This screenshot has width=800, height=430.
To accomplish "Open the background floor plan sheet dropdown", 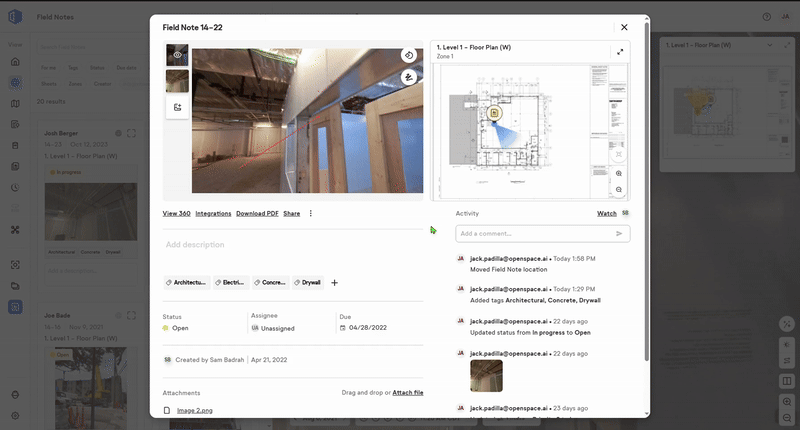I will [x=770, y=45].
